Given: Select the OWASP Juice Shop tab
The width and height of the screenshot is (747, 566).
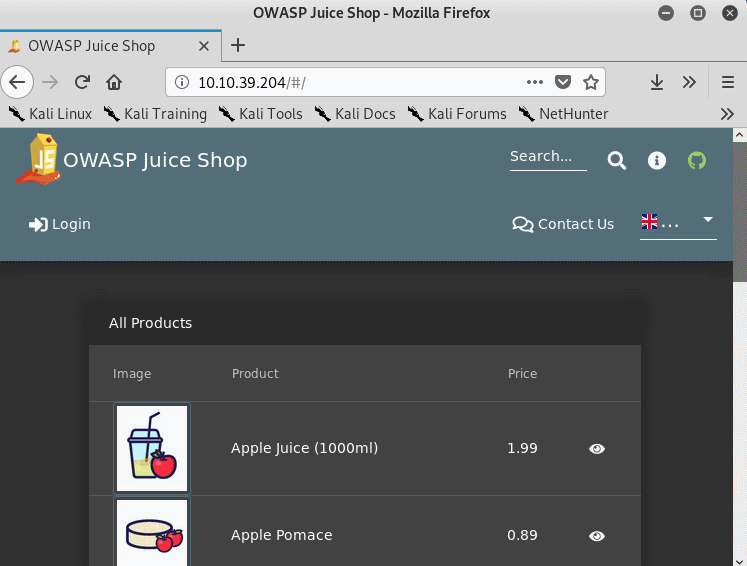Looking at the screenshot, I should click(111, 46).
